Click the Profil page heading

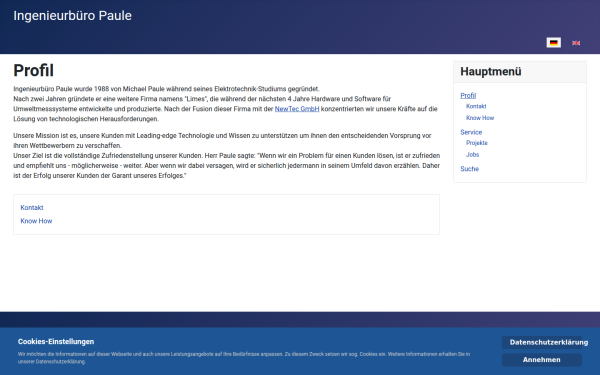[34, 70]
